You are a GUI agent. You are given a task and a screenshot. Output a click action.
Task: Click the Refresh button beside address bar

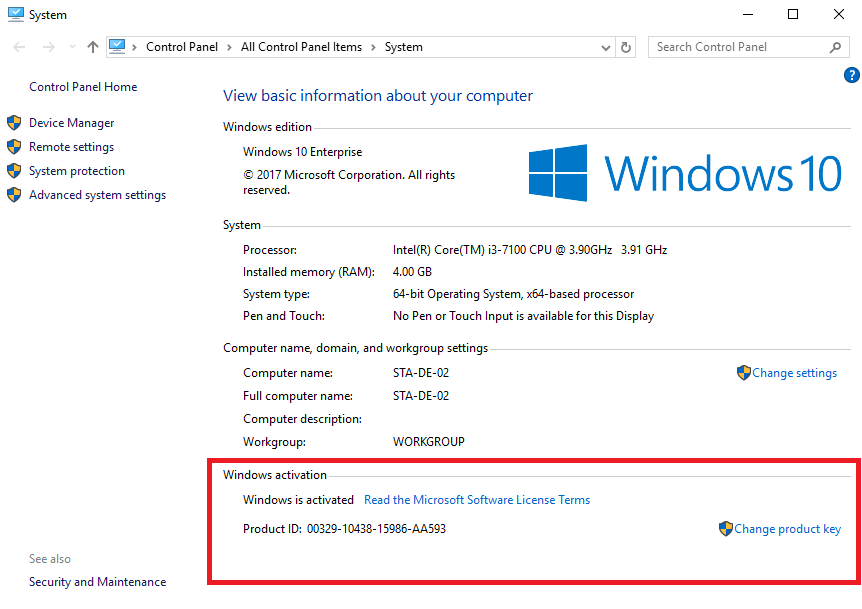tap(626, 46)
